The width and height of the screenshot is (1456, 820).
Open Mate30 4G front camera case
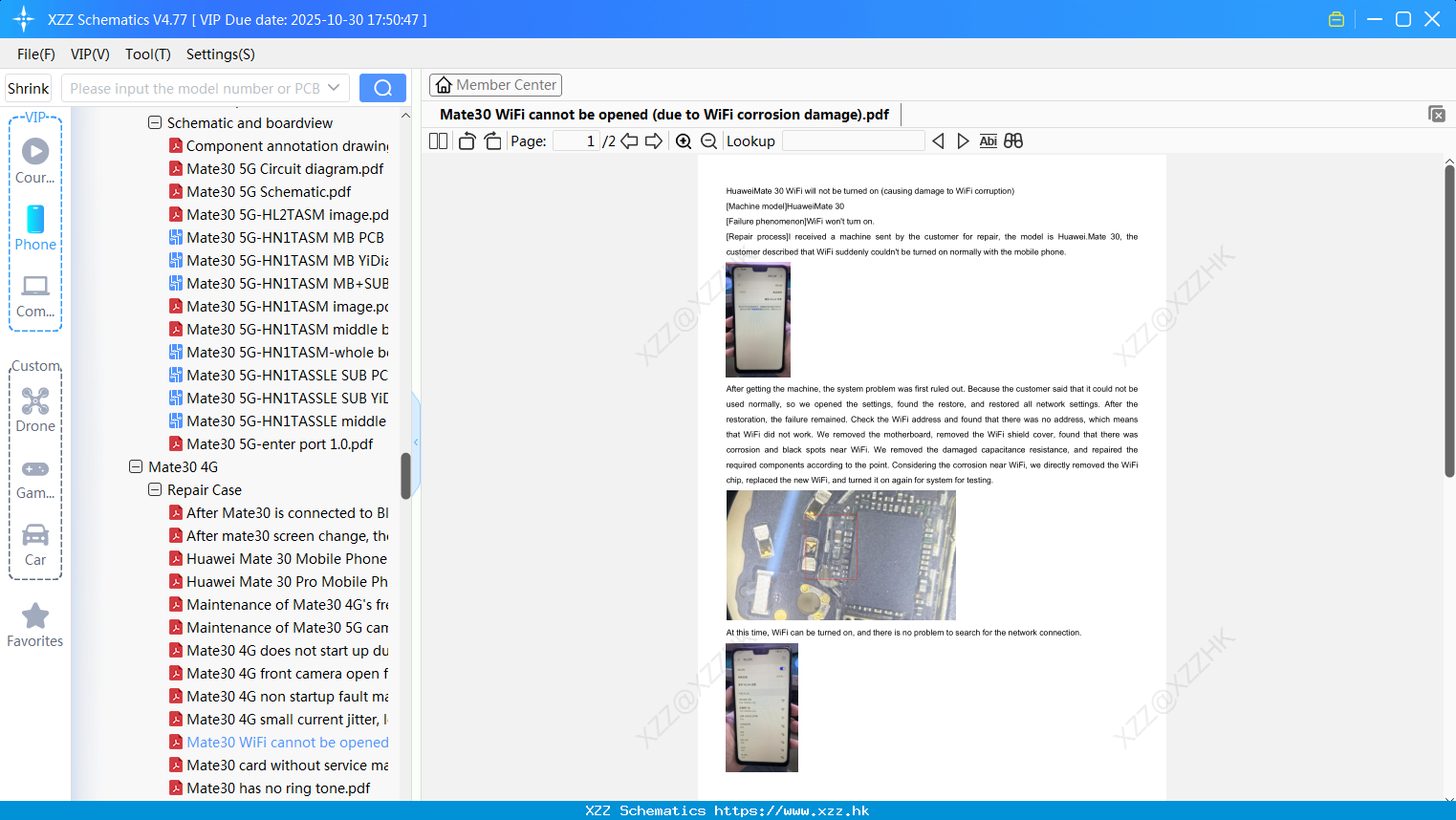pos(279,674)
